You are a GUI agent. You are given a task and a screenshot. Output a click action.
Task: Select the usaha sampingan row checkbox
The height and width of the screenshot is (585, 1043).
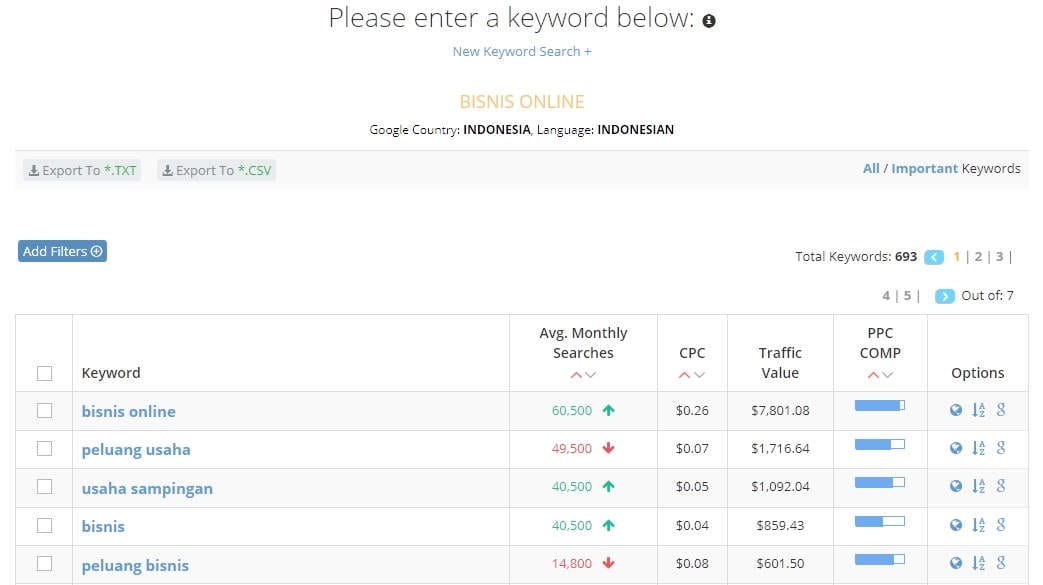coord(45,487)
